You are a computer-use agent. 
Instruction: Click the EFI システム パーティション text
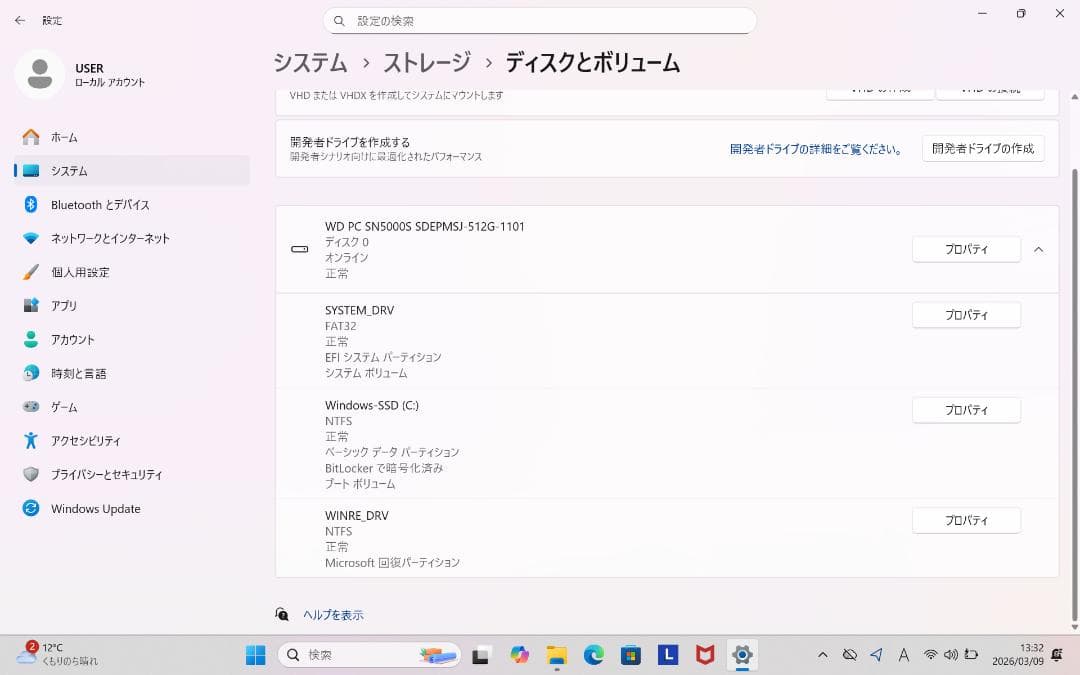[383, 357]
